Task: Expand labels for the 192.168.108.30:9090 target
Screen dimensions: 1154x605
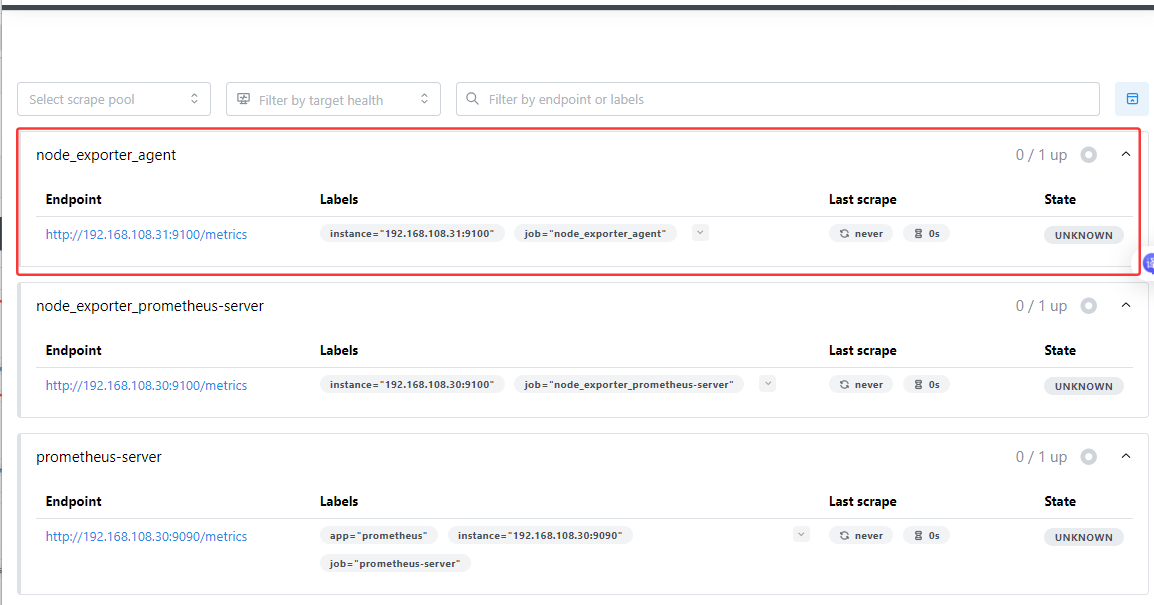Action: click(x=801, y=534)
